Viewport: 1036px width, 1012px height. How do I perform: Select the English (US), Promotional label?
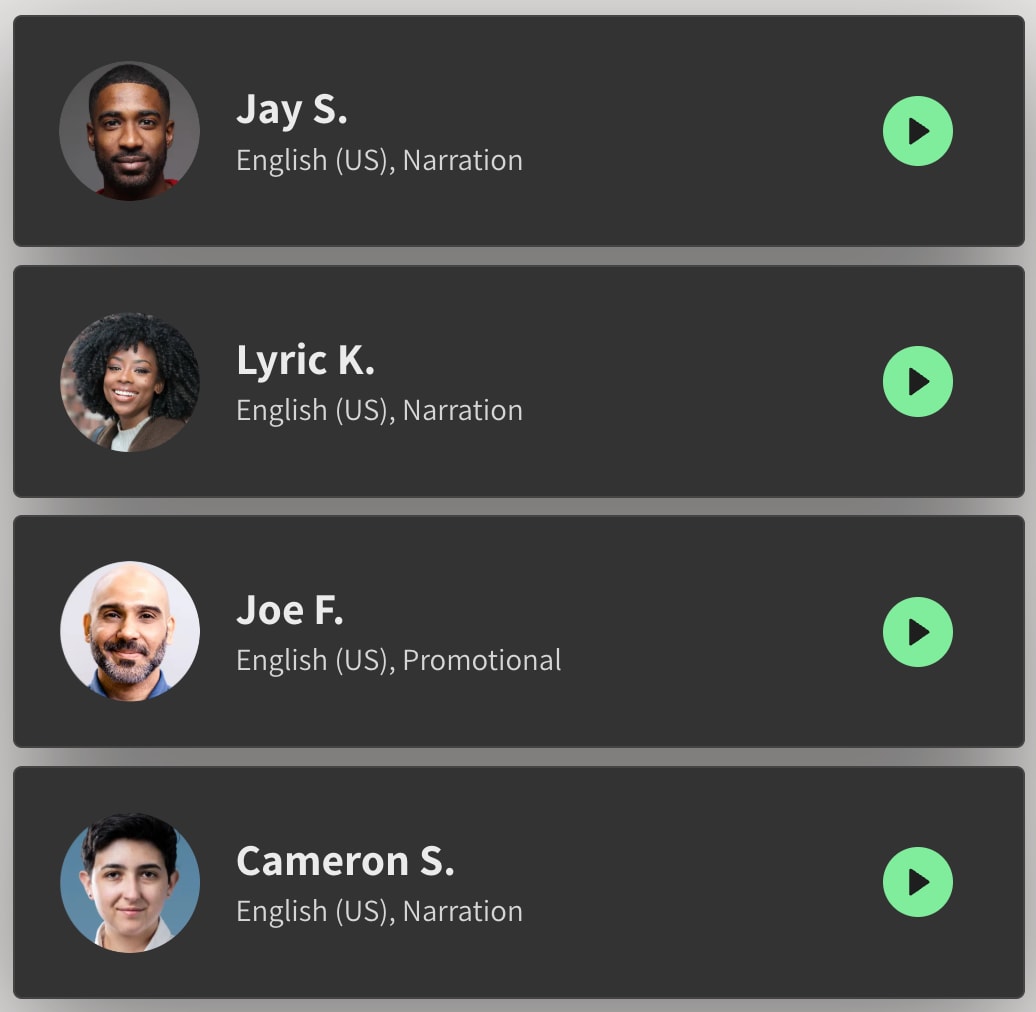398,661
